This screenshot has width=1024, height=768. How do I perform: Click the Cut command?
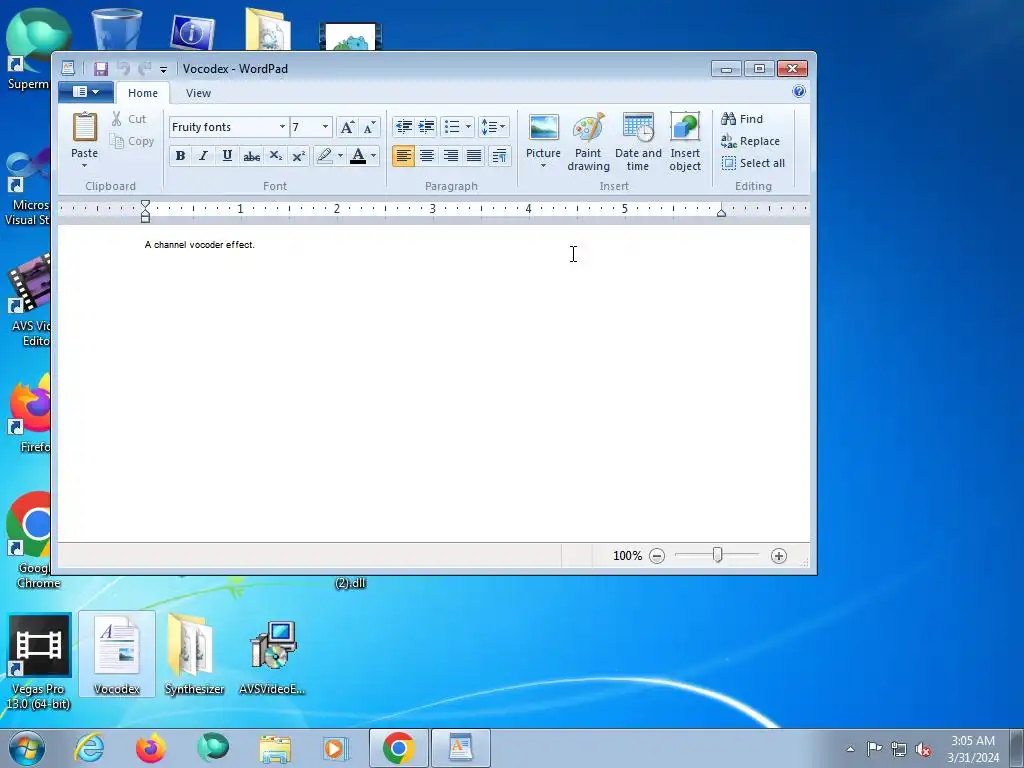(x=129, y=119)
